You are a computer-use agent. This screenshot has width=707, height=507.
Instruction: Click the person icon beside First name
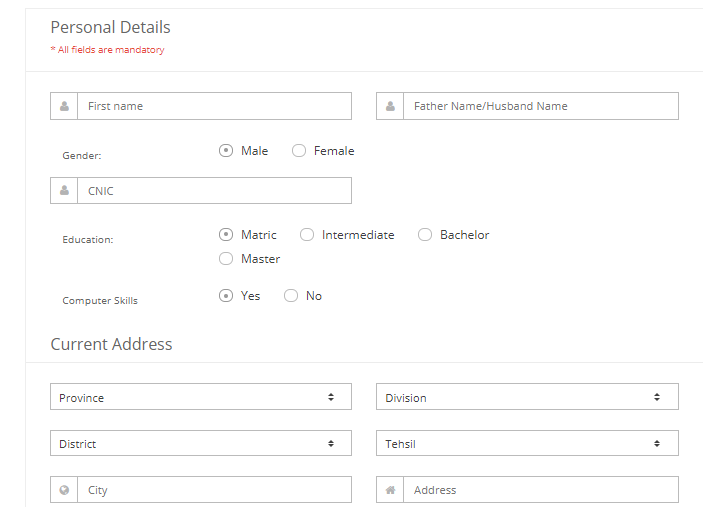(64, 106)
